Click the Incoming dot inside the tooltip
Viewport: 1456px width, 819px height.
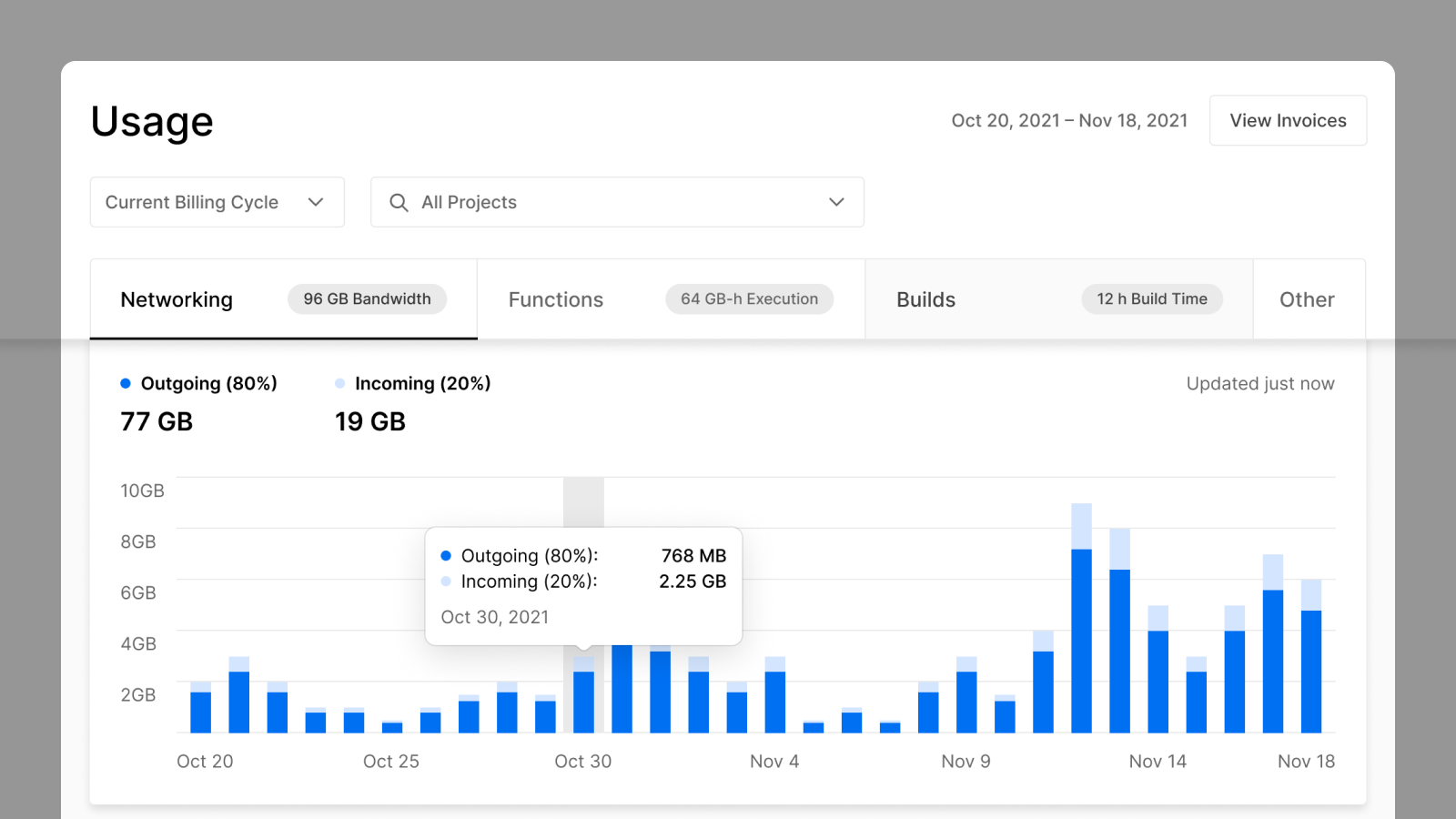coord(446,581)
